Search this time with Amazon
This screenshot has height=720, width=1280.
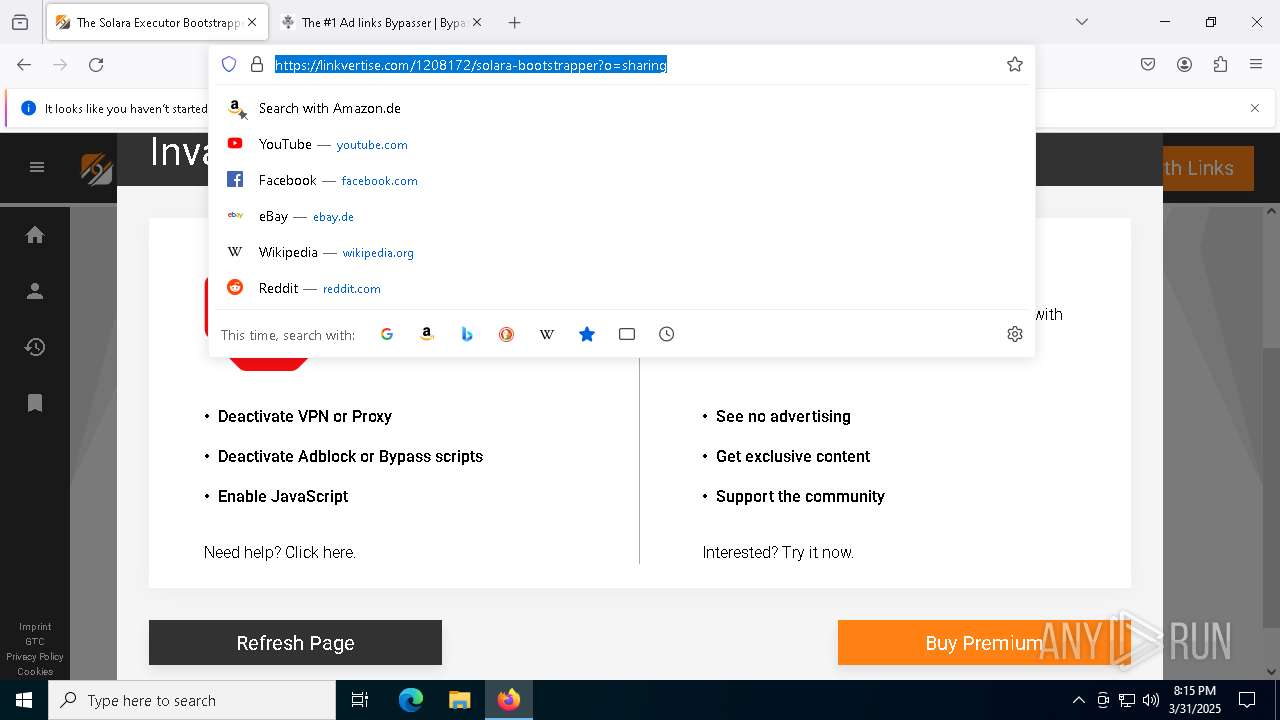click(x=427, y=334)
